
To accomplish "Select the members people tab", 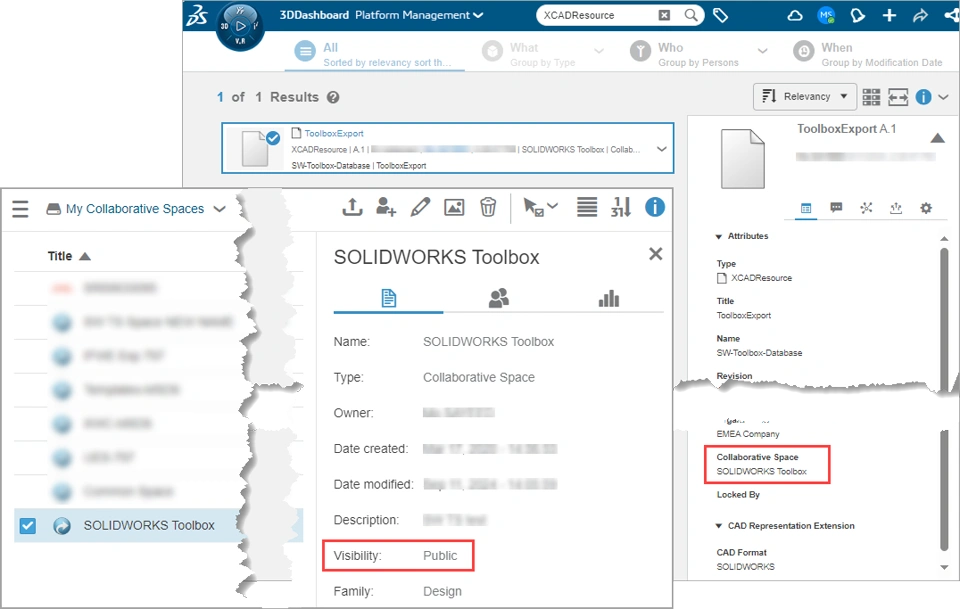I will click(x=499, y=299).
